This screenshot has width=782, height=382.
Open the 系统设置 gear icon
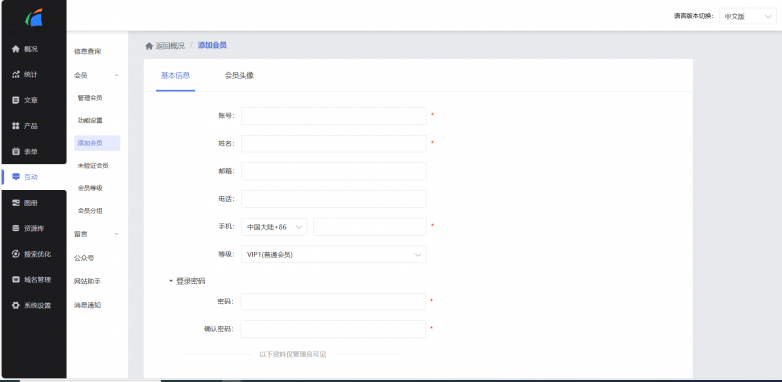tap(15, 305)
